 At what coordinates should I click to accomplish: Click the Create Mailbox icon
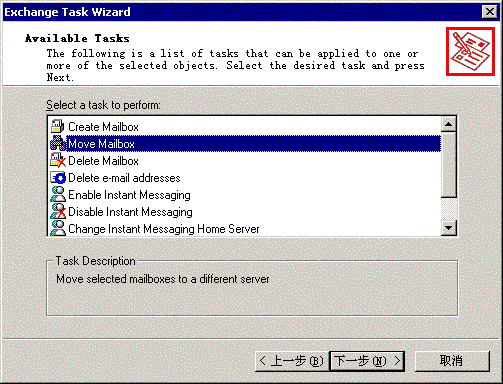(x=57, y=127)
